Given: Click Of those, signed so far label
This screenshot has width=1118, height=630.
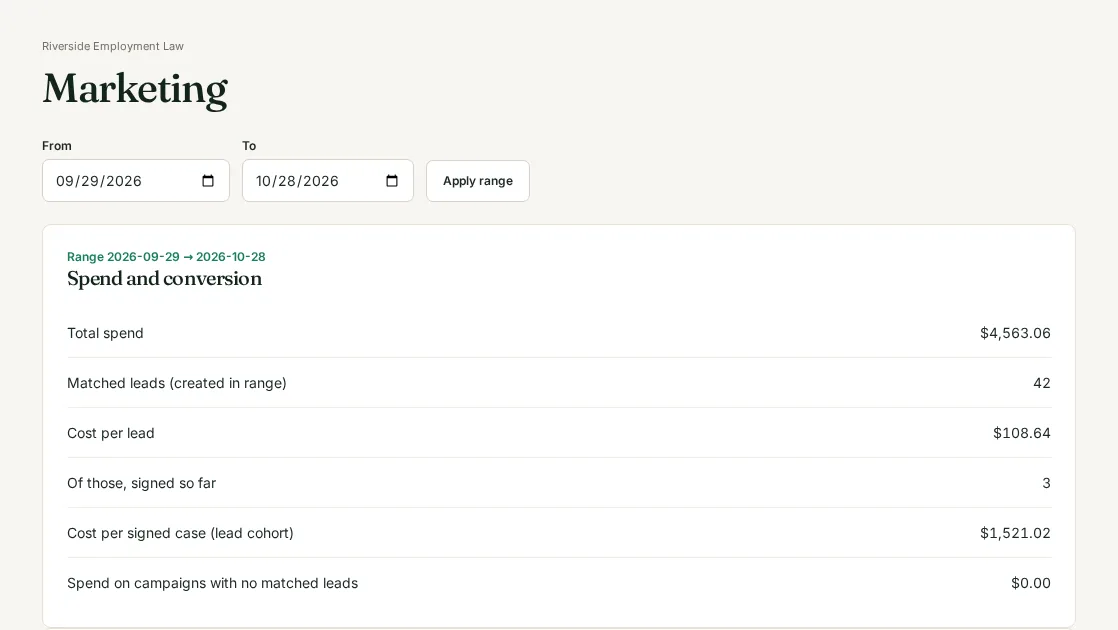Looking at the screenshot, I should pyautogui.click(x=141, y=483).
